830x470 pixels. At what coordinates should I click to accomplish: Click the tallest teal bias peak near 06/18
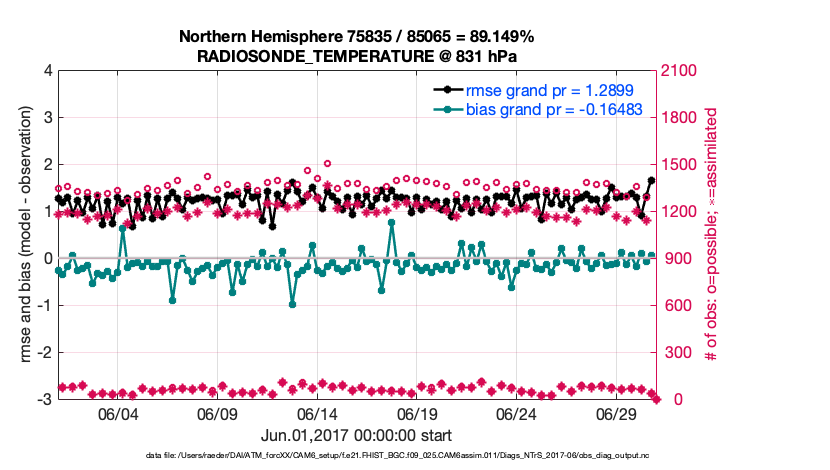(x=392, y=223)
